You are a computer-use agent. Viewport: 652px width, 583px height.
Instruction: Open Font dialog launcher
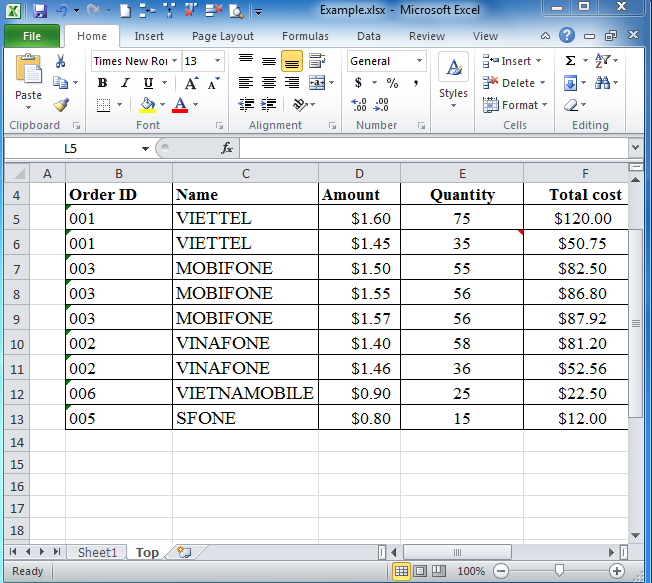[x=219, y=126]
